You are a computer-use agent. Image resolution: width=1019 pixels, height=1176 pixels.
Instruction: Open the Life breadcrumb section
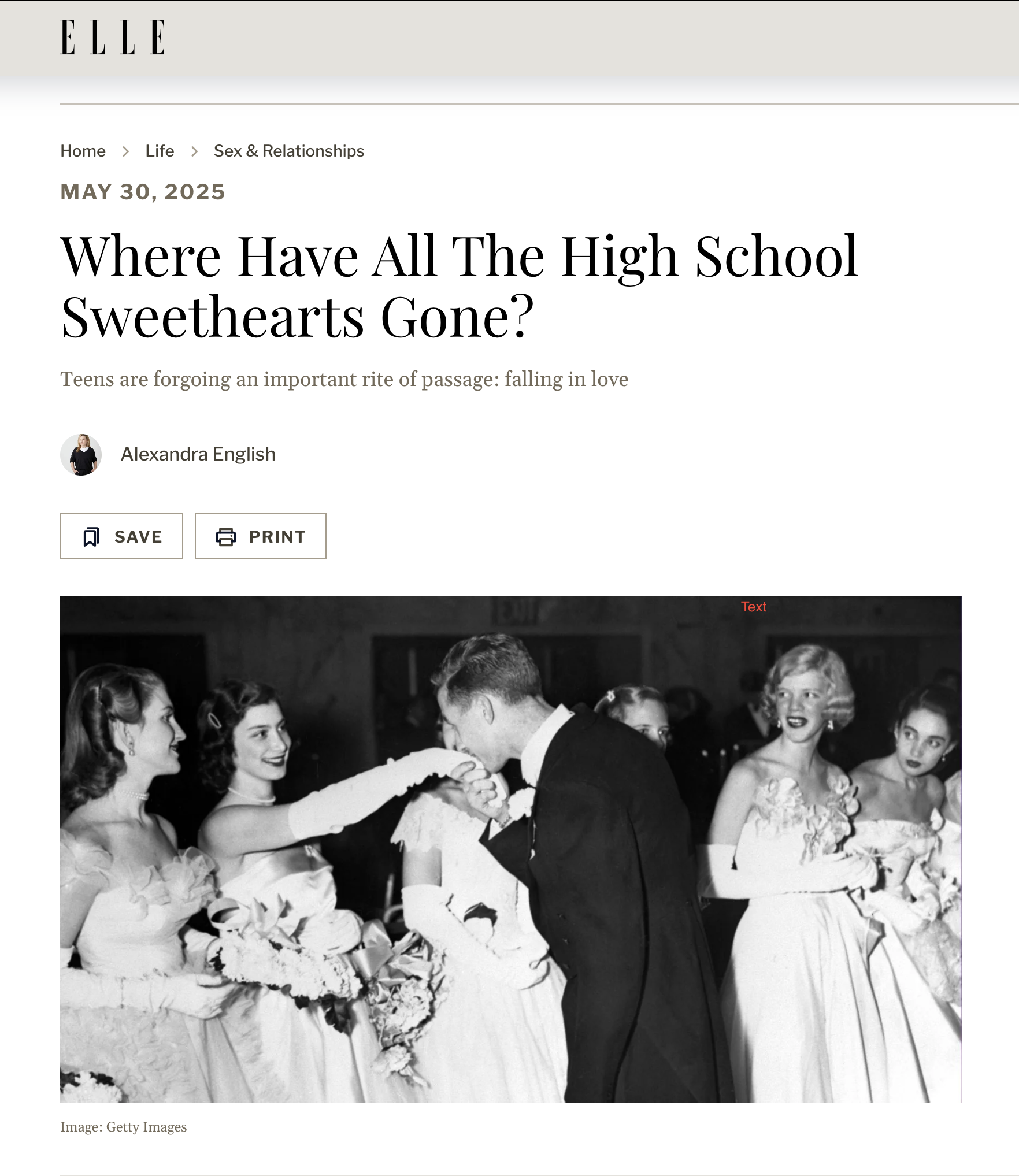pos(160,151)
